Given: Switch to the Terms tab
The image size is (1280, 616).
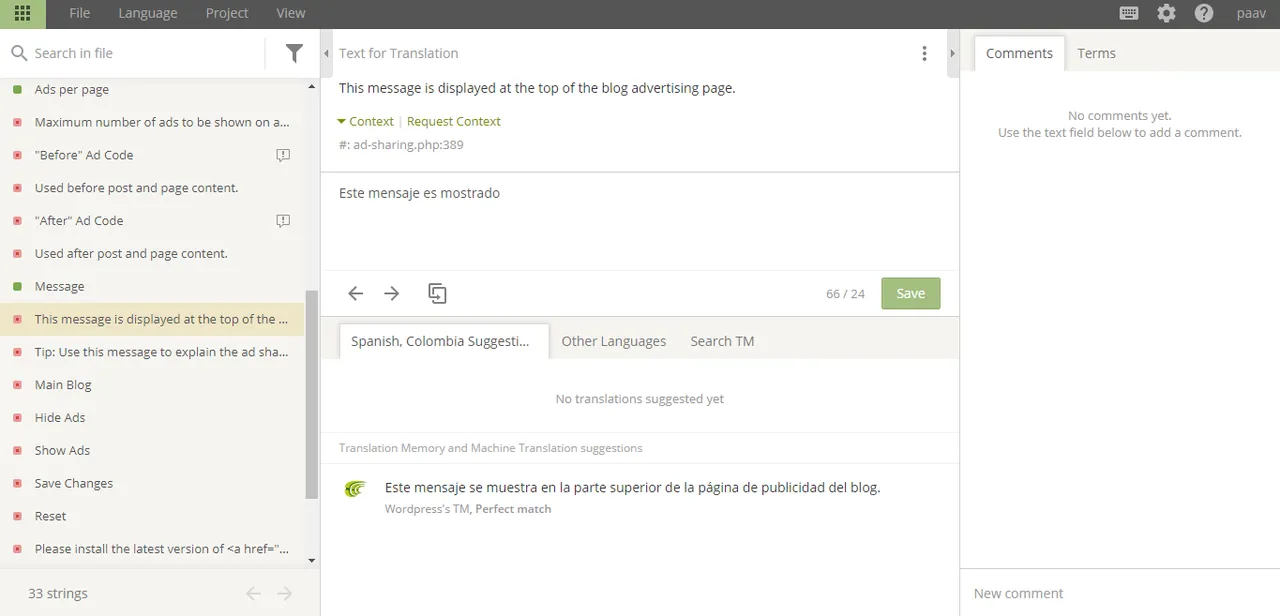Looking at the screenshot, I should pos(1096,53).
